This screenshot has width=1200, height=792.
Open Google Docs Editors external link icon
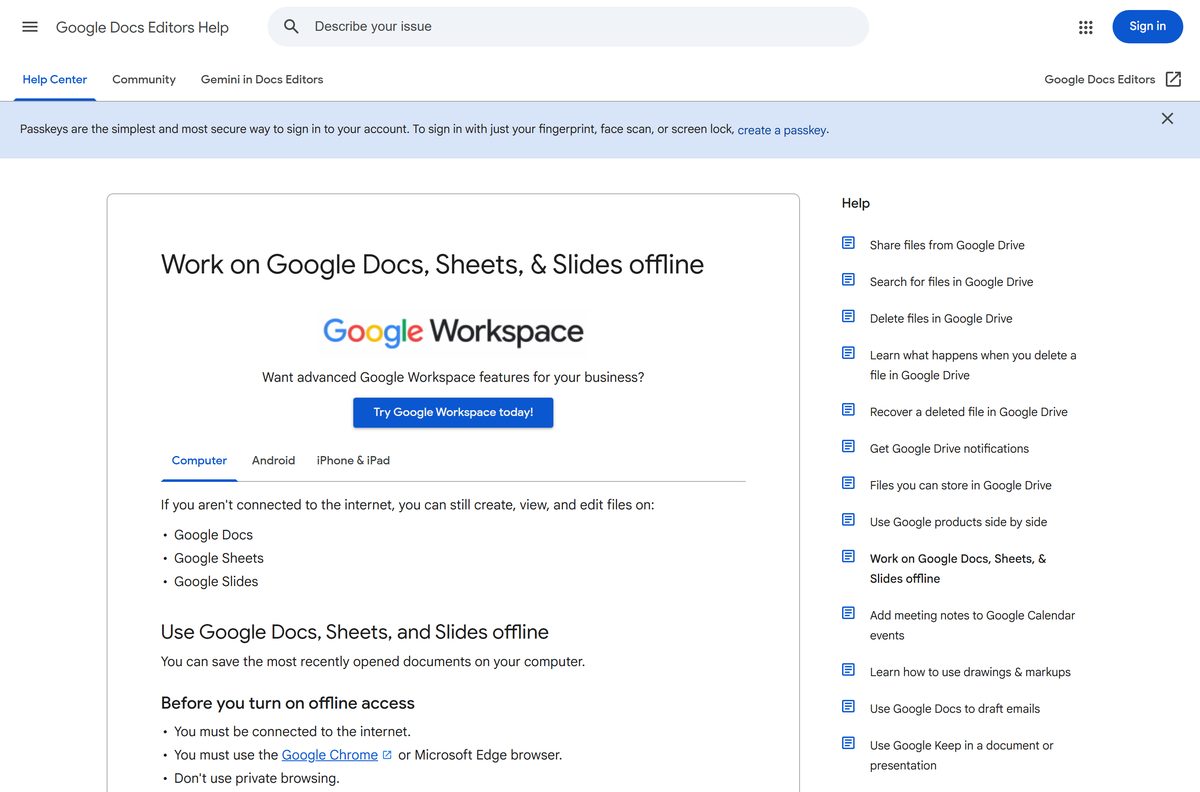[1174, 79]
